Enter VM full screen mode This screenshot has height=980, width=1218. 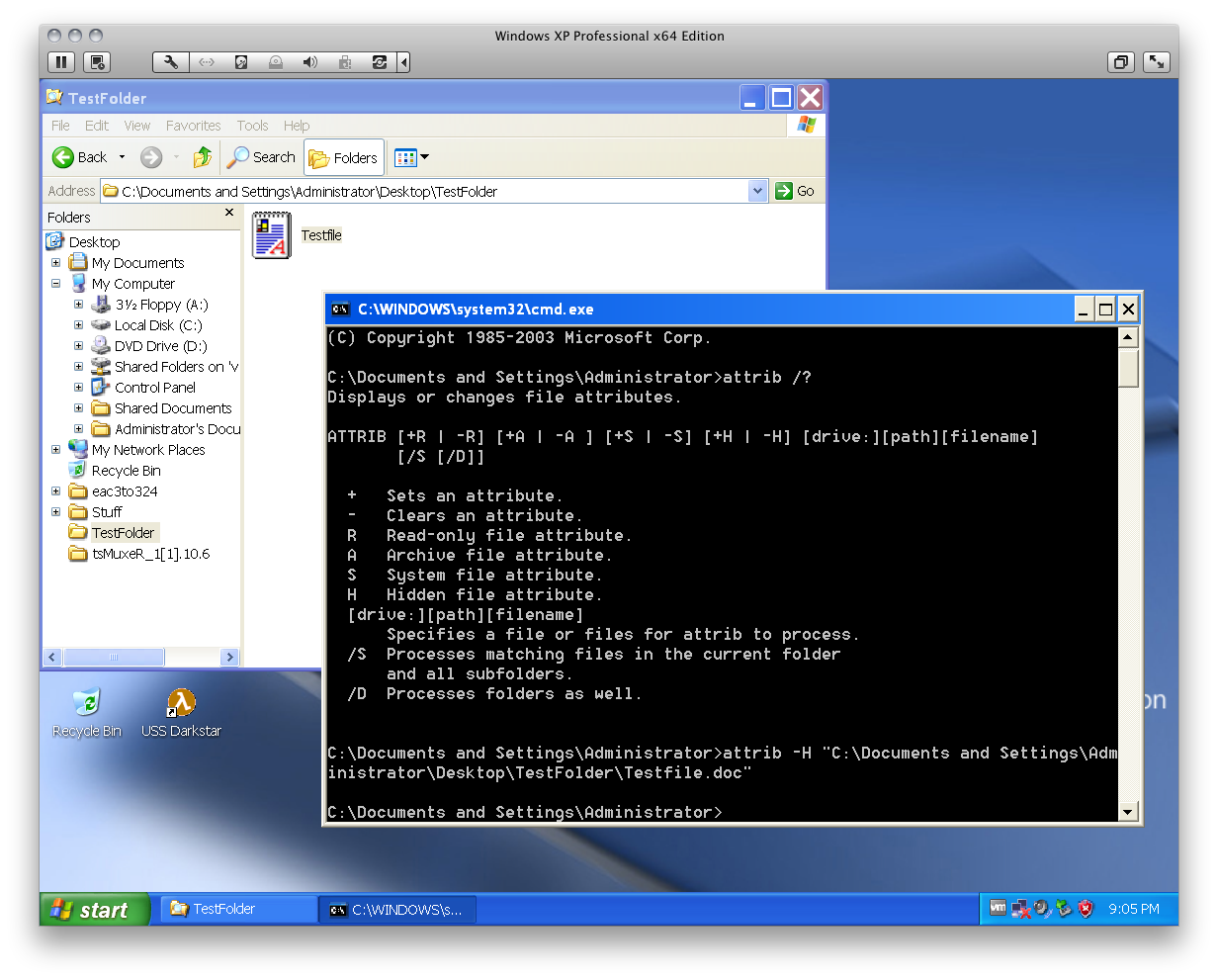1157,62
